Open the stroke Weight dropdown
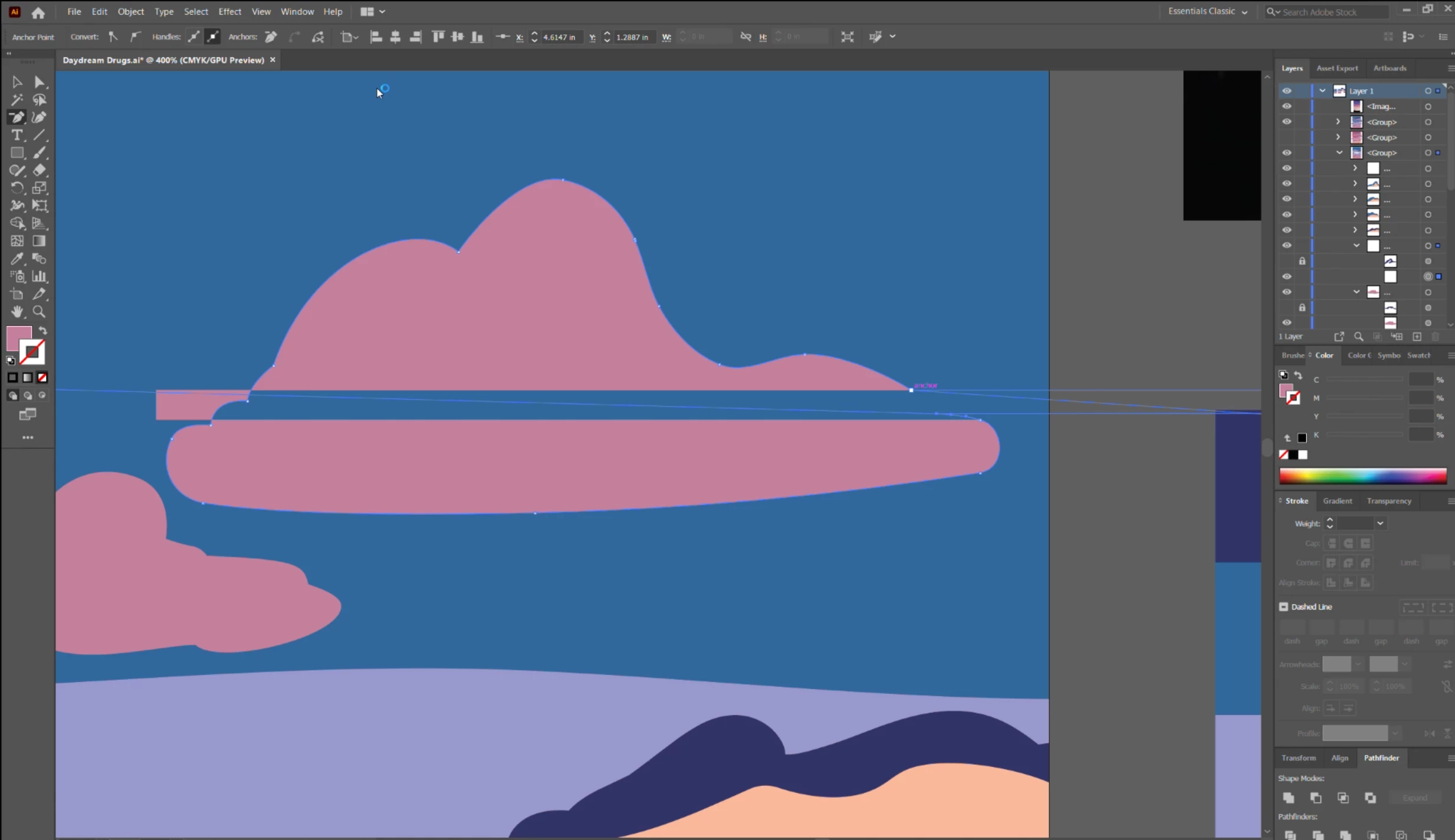Screen dimensions: 1455x840 coord(1380,523)
